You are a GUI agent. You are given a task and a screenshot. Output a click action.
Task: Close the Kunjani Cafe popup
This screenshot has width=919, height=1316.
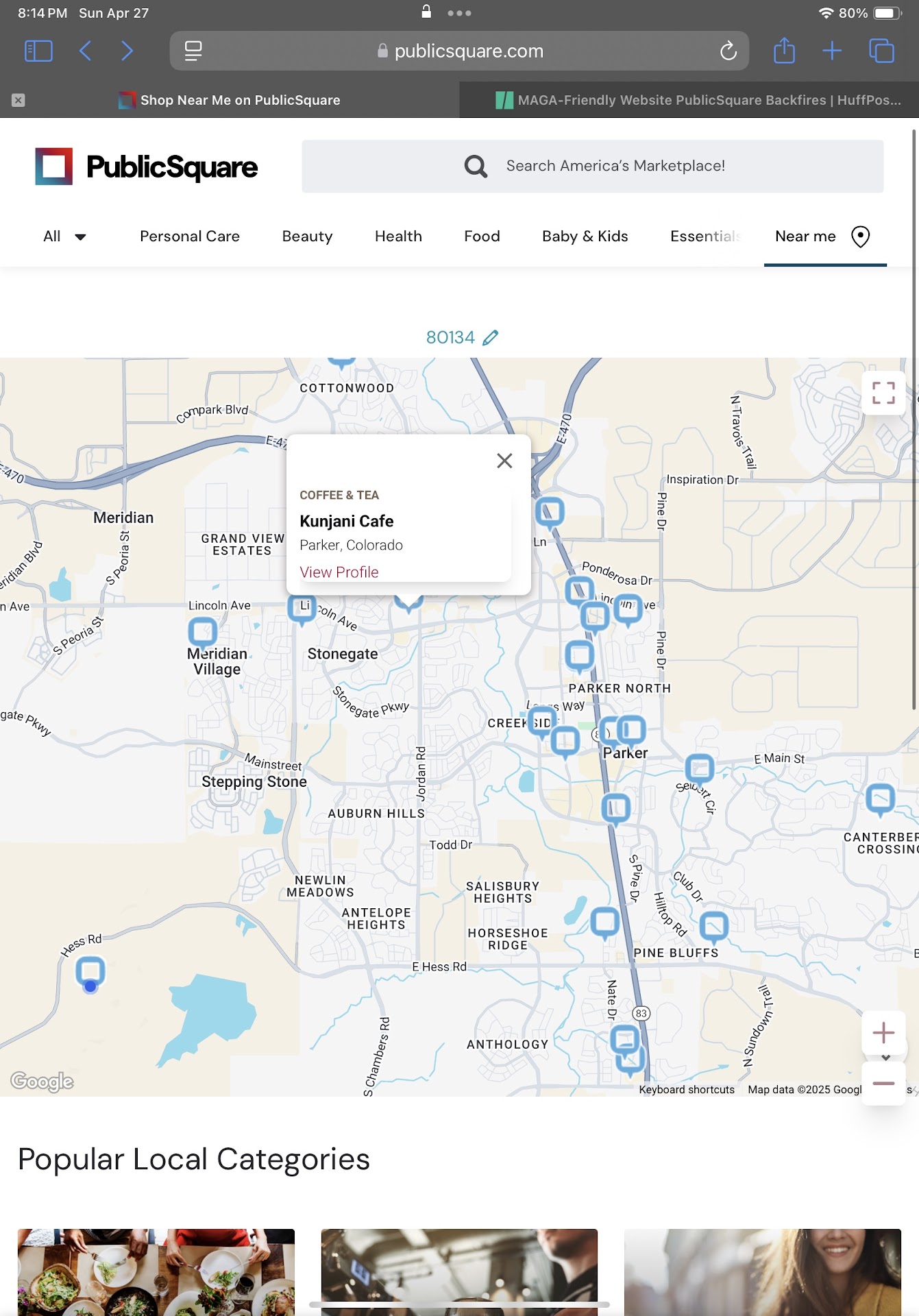coord(504,461)
